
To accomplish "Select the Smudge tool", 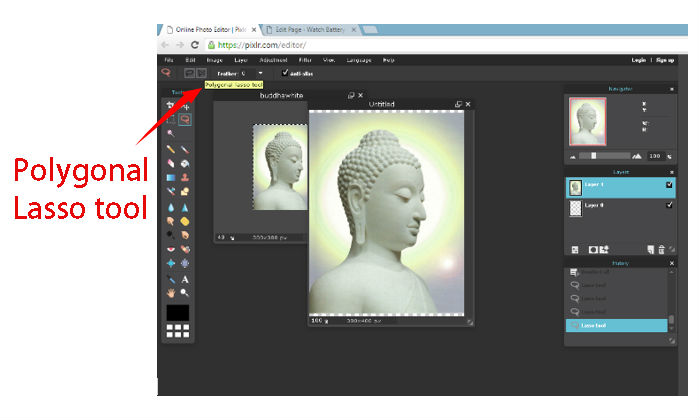I will (171, 221).
